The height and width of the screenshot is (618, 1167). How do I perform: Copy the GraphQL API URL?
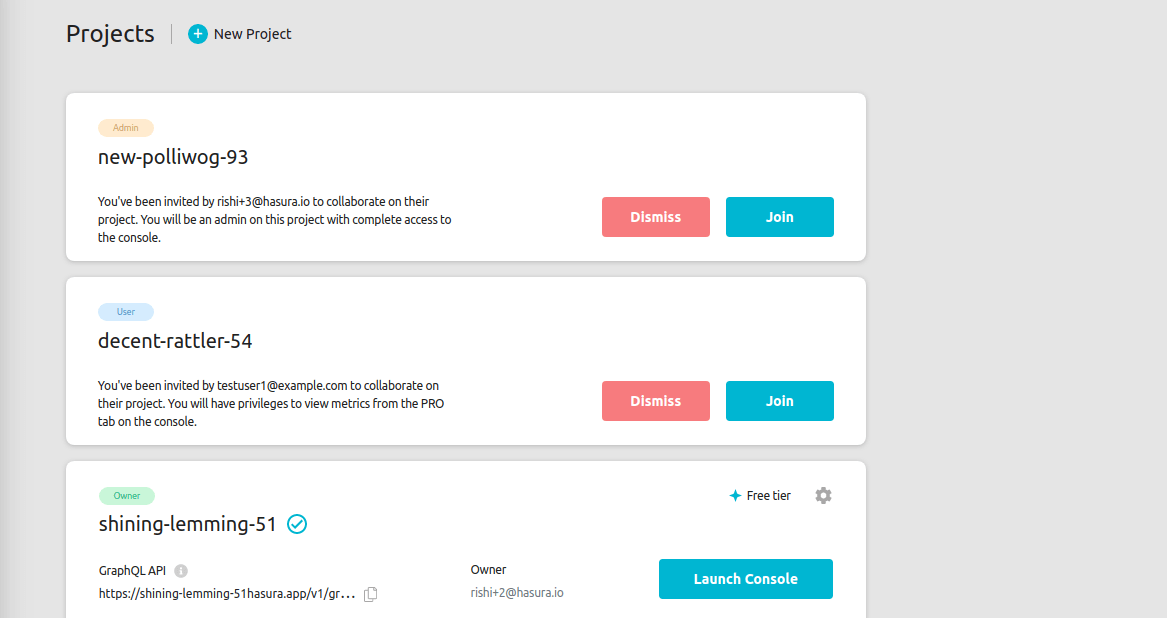pyautogui.click(x=371, y=594)
